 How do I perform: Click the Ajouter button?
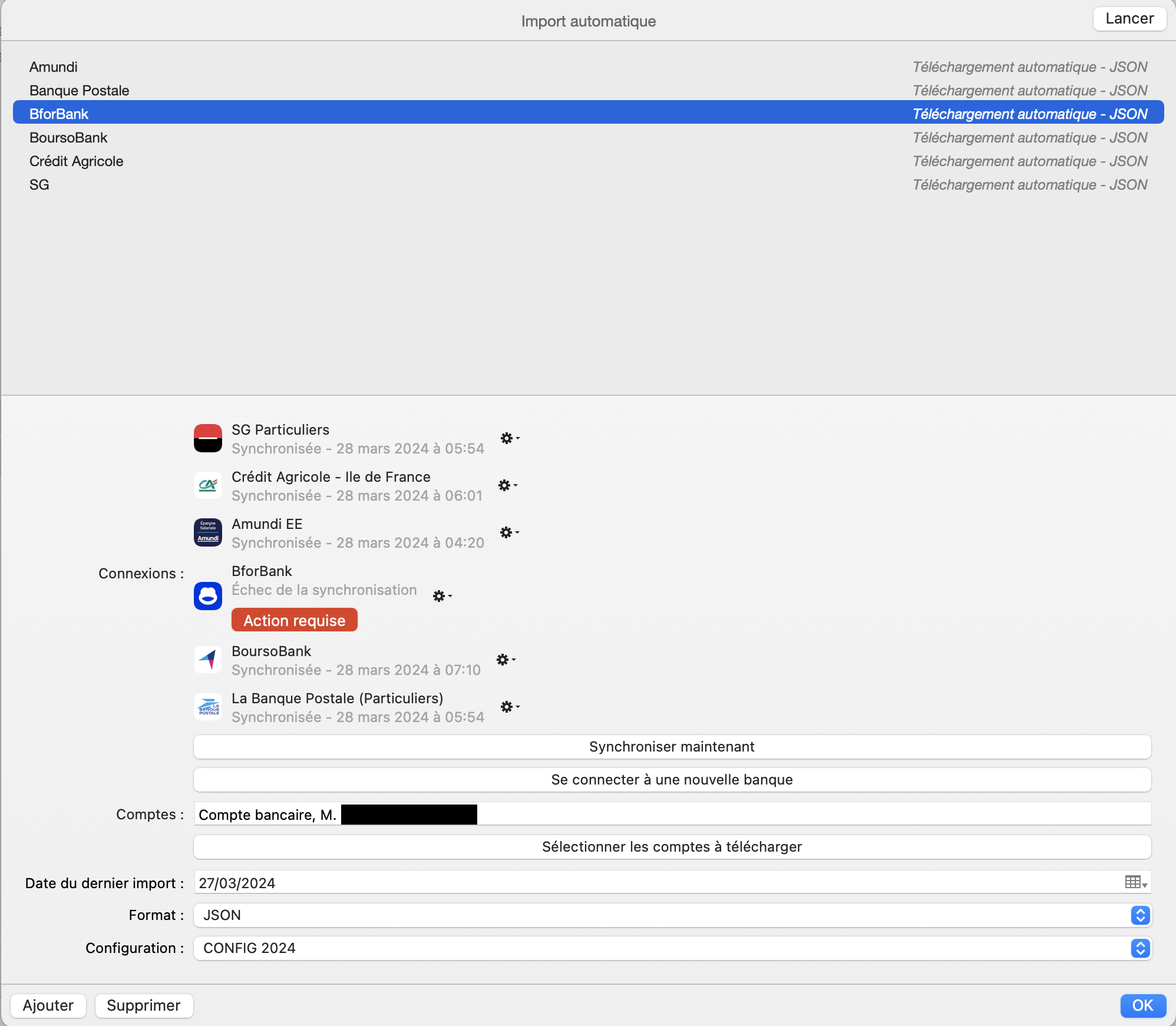click(x=48, y=1005)
